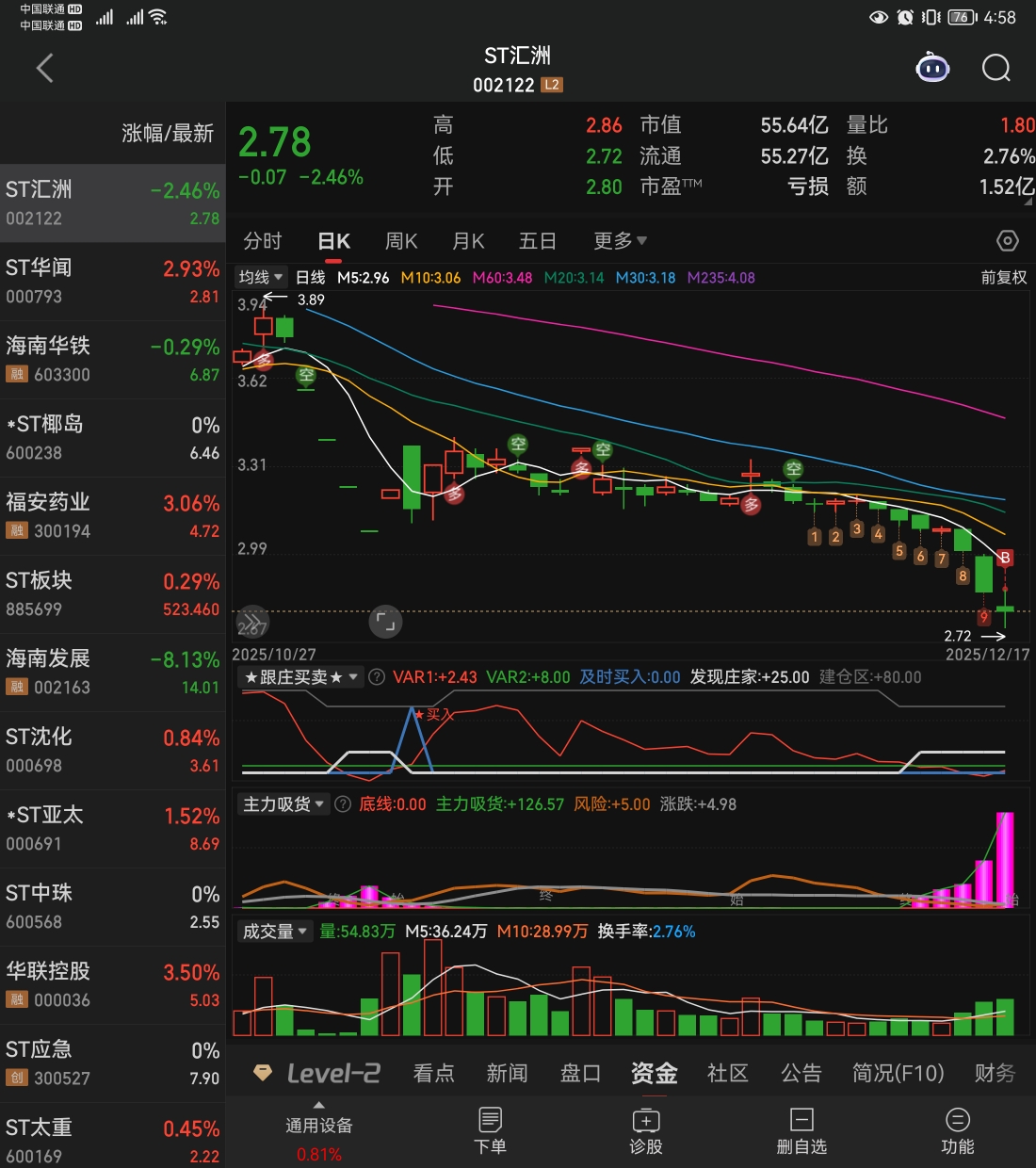Select ST中珠 600568 in stock list
The width and height of the screenshot is (1036, 1168).
(113, 907)
